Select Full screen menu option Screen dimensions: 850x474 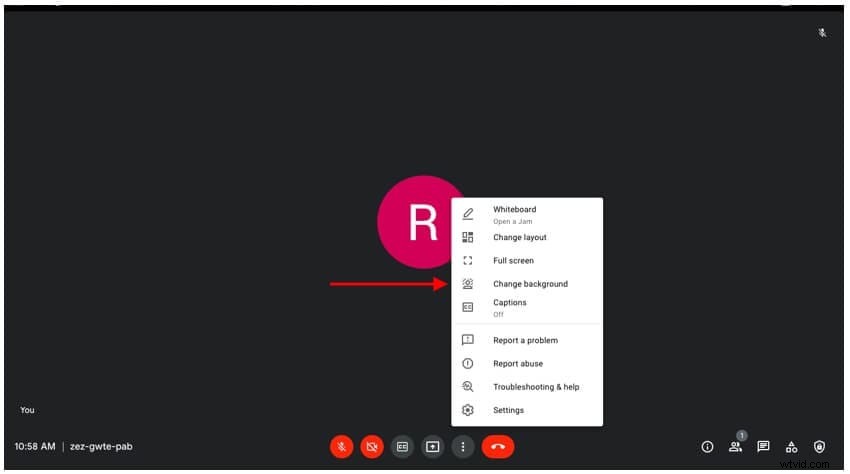click(x=527, y=261)
